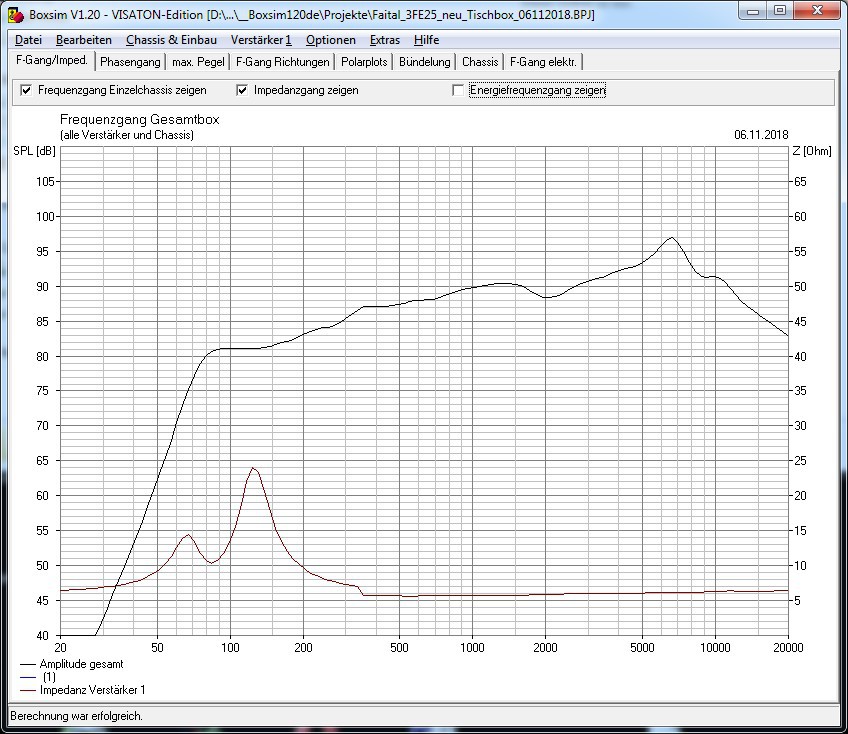The width and height of the screenshot is (848, 734).
Task: Click the Extras menu
Action: pyautogui.click(x=384, y=40)
